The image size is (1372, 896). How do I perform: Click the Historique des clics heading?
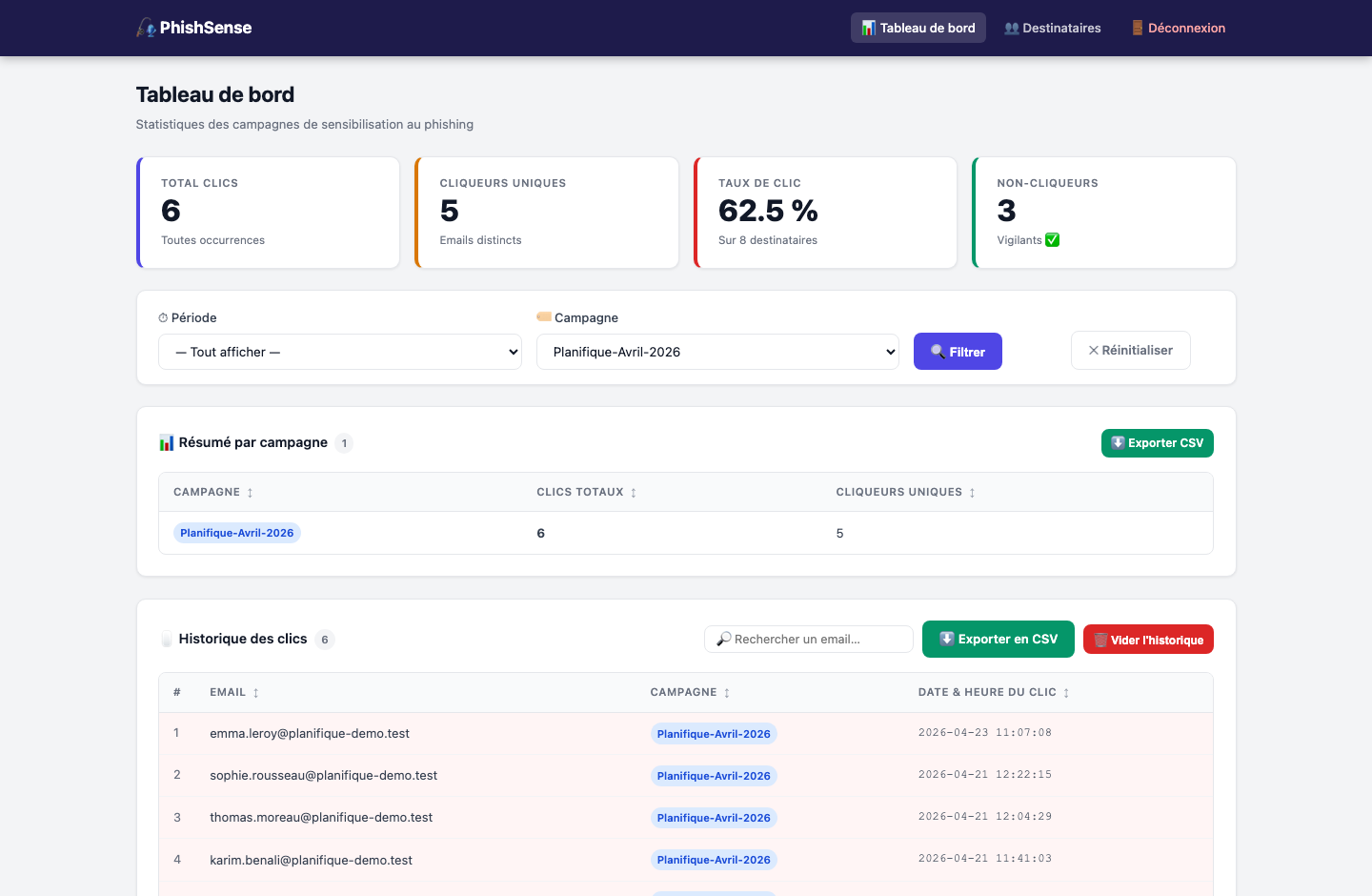click(x=243, y=639)
